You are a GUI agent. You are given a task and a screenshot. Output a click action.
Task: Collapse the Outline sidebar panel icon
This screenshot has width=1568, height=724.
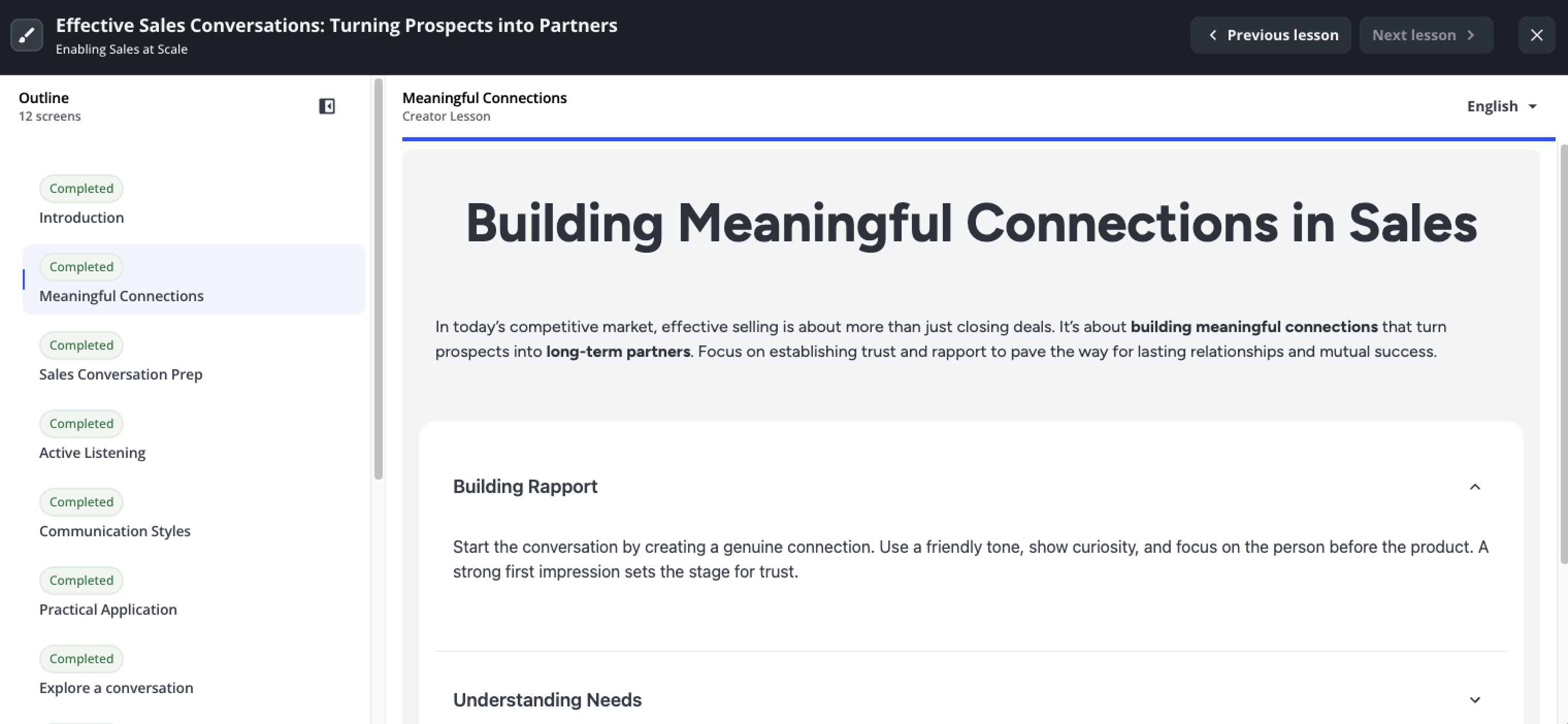click(x=327, y=106)
